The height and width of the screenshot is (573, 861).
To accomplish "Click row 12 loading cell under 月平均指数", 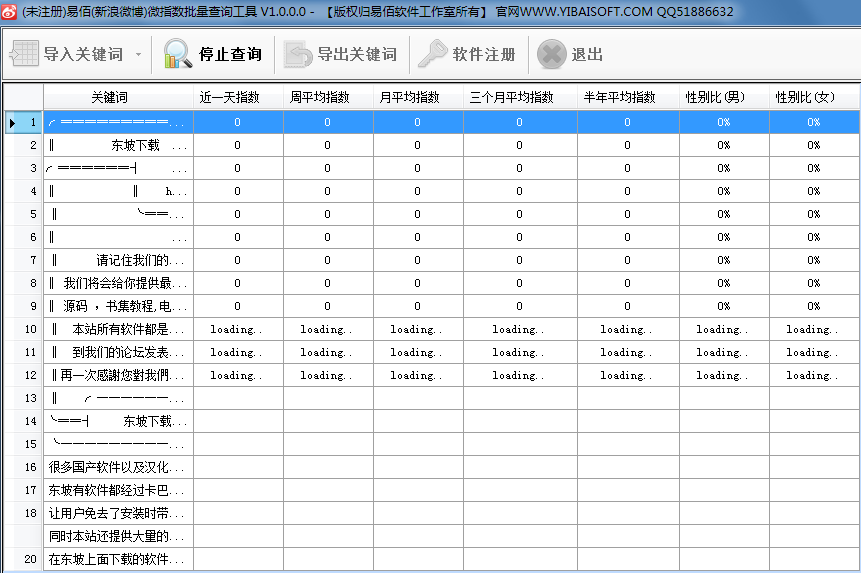I will click(418, 375).
